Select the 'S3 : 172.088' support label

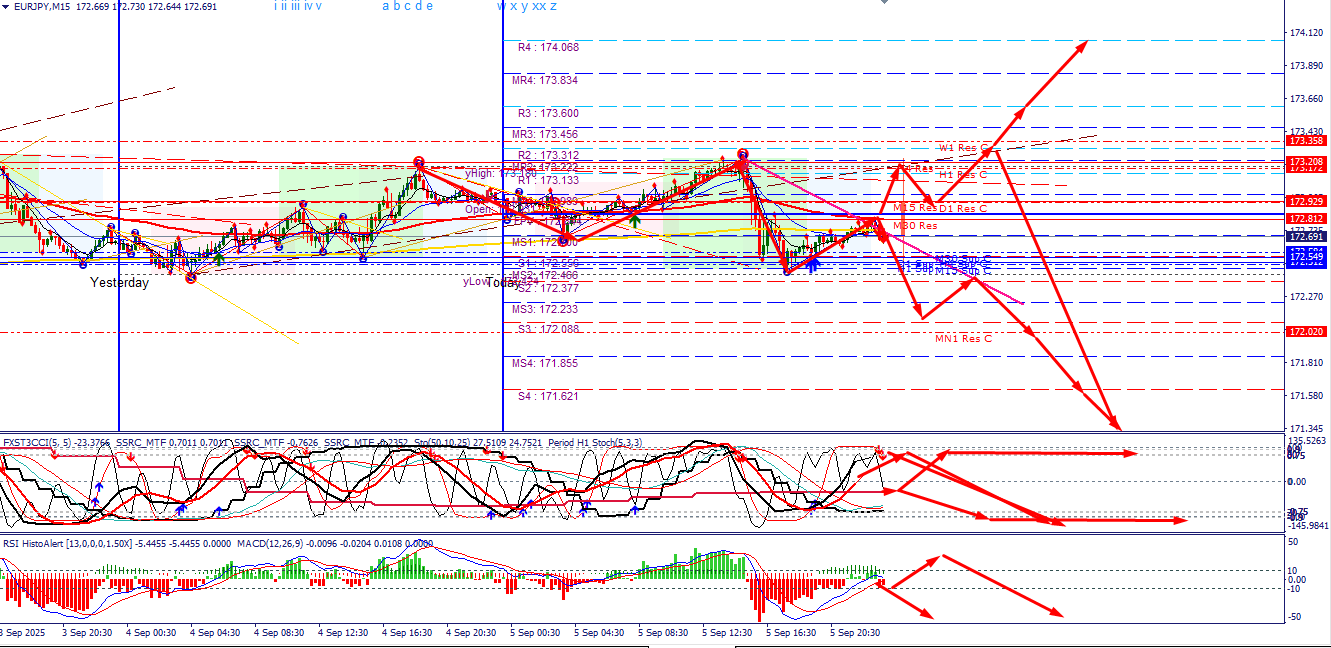548,329
